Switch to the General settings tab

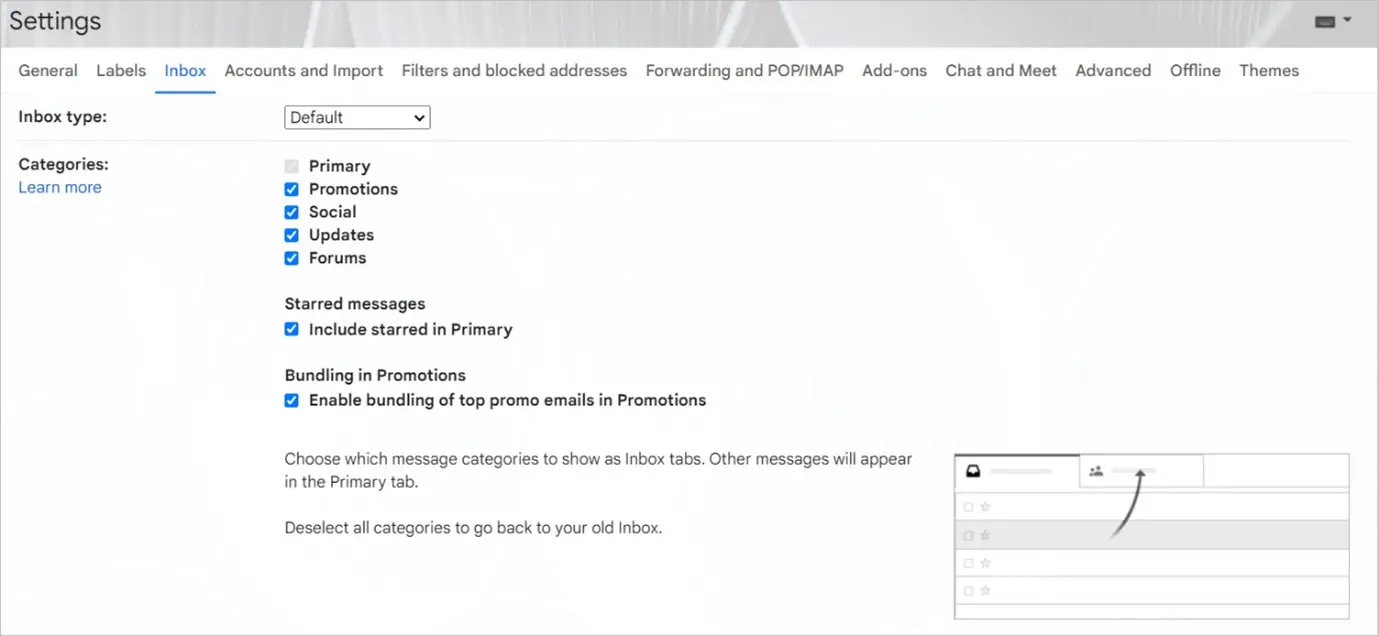point(48,71)
